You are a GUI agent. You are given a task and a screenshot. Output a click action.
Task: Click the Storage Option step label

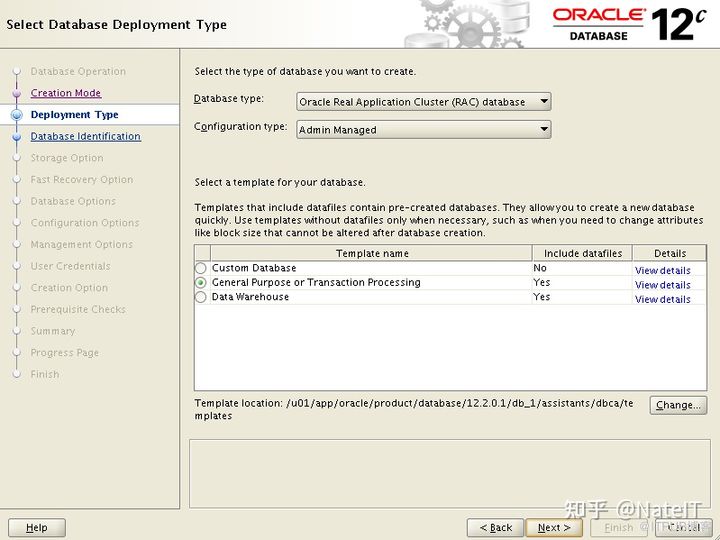[67, 158]
